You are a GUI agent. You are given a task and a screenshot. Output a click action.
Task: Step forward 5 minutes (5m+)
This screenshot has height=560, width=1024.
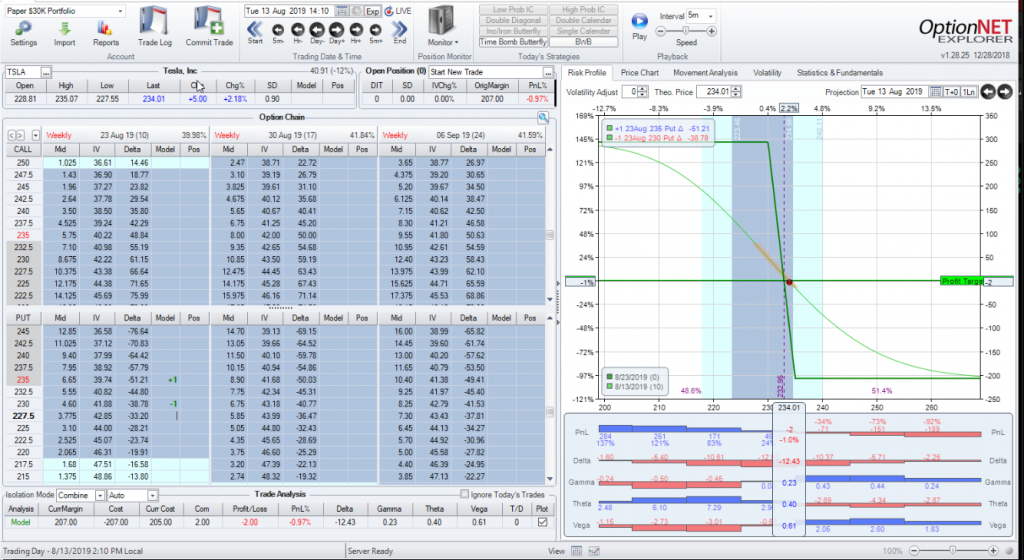pos(376,29)
